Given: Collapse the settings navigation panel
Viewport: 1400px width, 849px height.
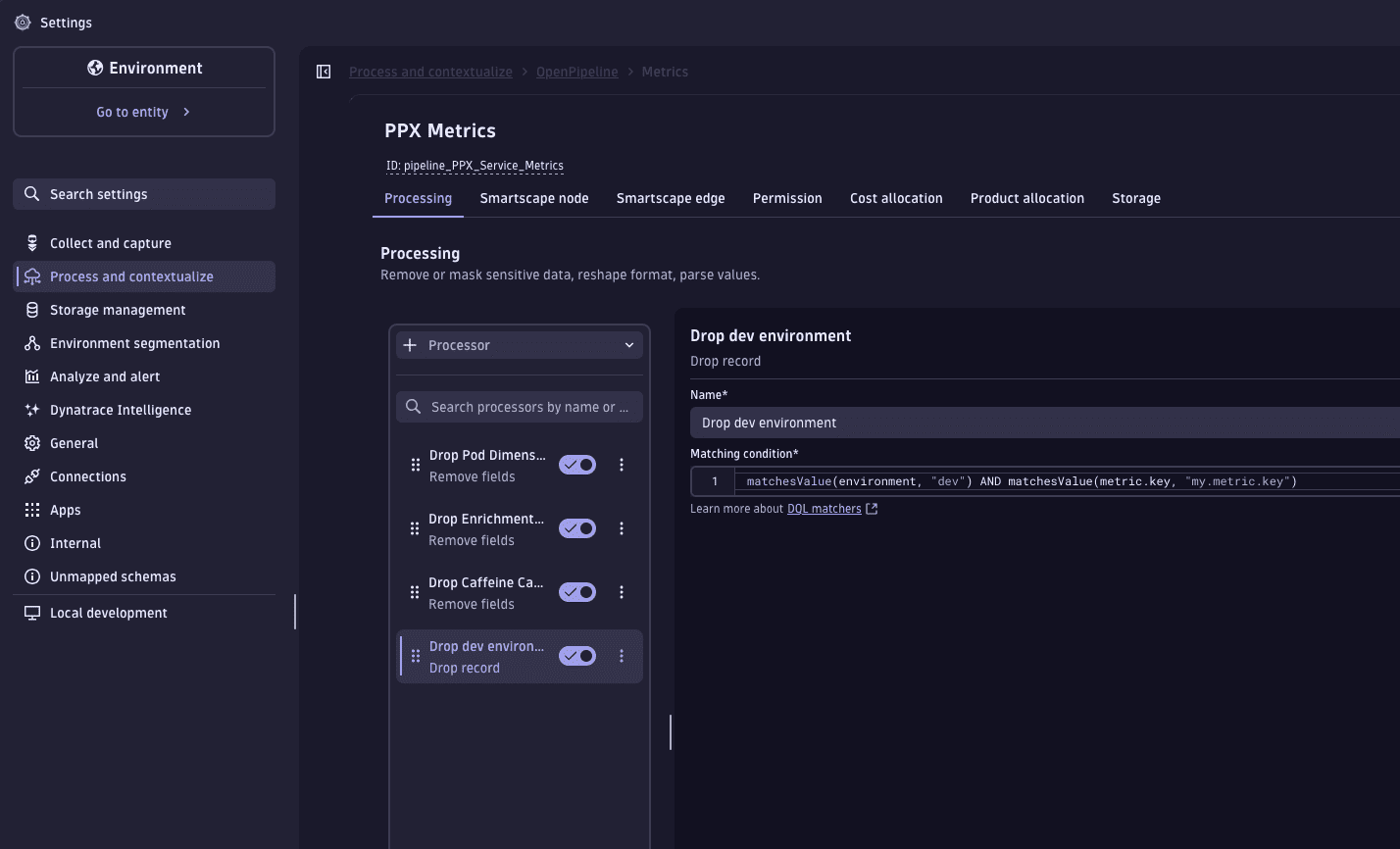Looking at the screenshot, I should coord(324,71).
